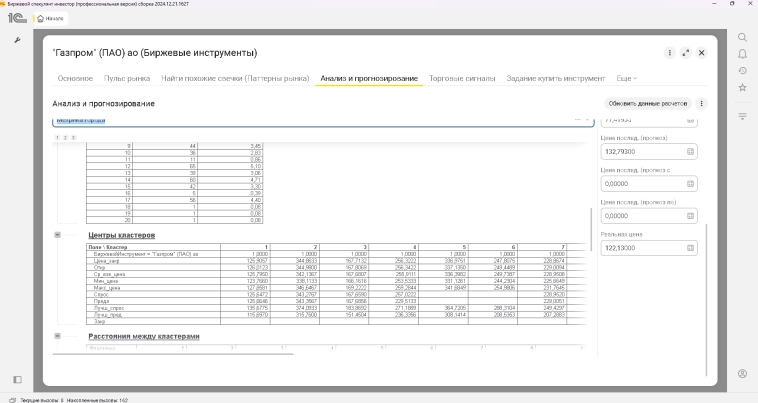Select grouping level 3 in report

[73, 136]
